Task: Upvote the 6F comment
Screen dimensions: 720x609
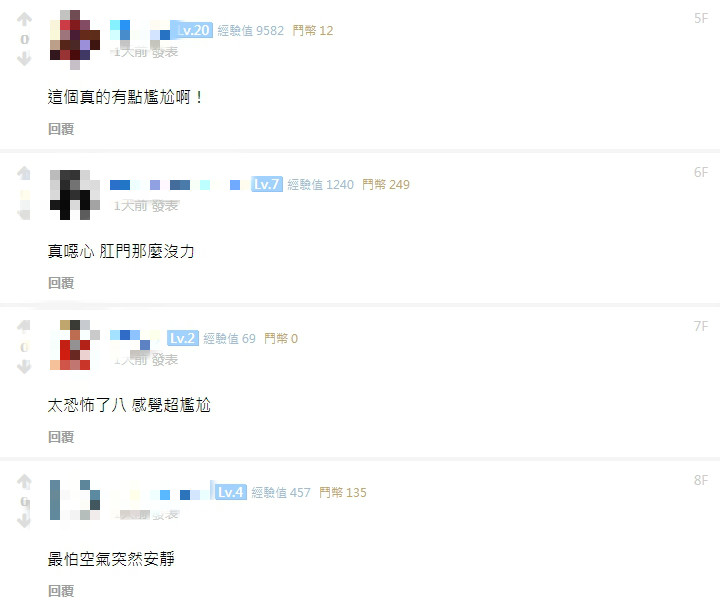Action: click(24, 173)
